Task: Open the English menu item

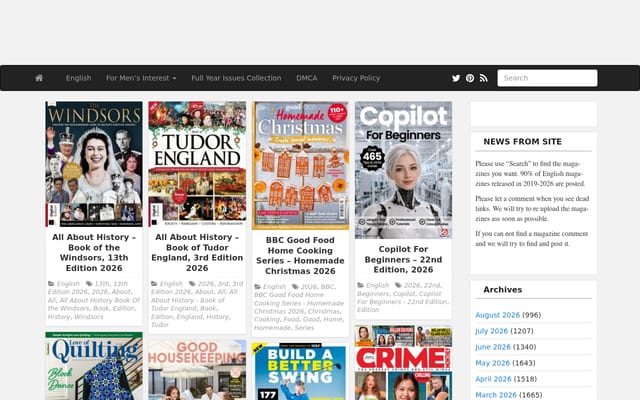Action: [x=78, y=78]
